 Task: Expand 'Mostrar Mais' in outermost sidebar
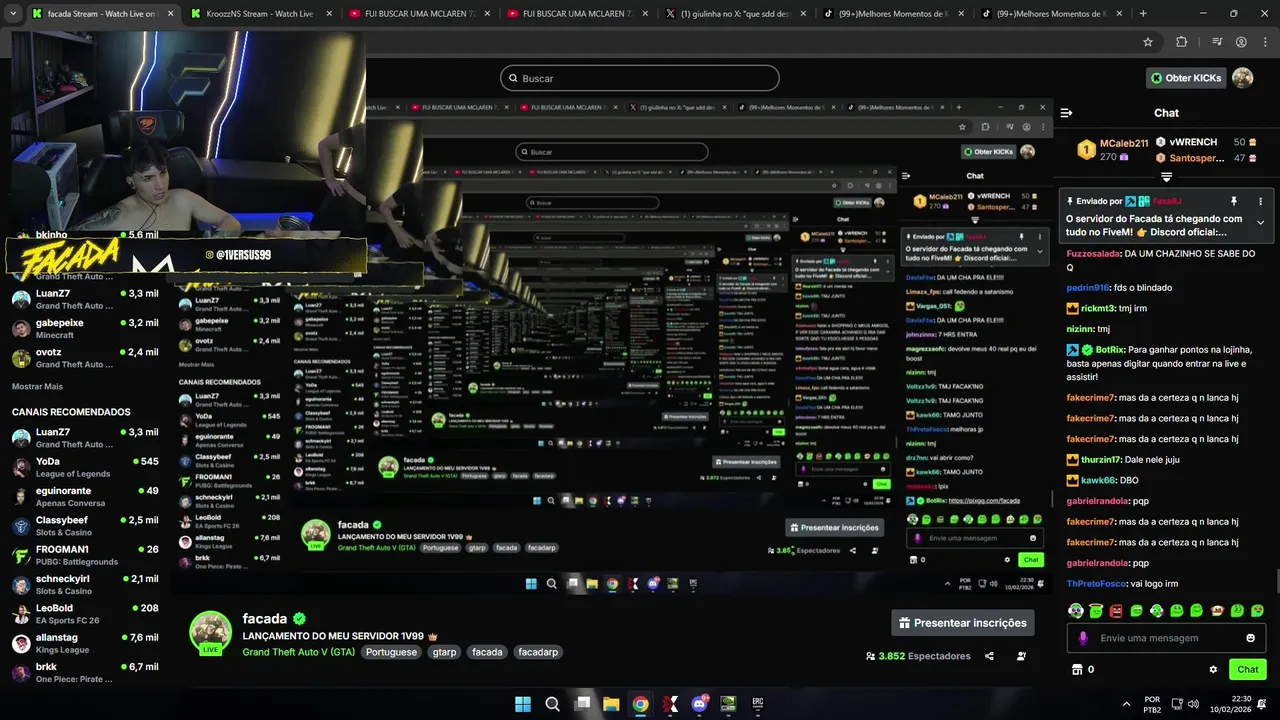point(37,386)
